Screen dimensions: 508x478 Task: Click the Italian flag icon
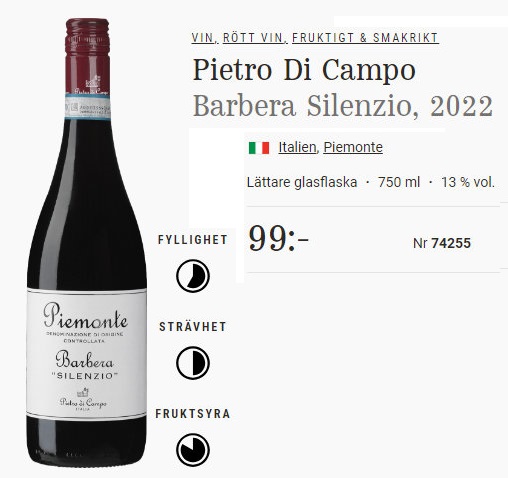click(259, 148)
